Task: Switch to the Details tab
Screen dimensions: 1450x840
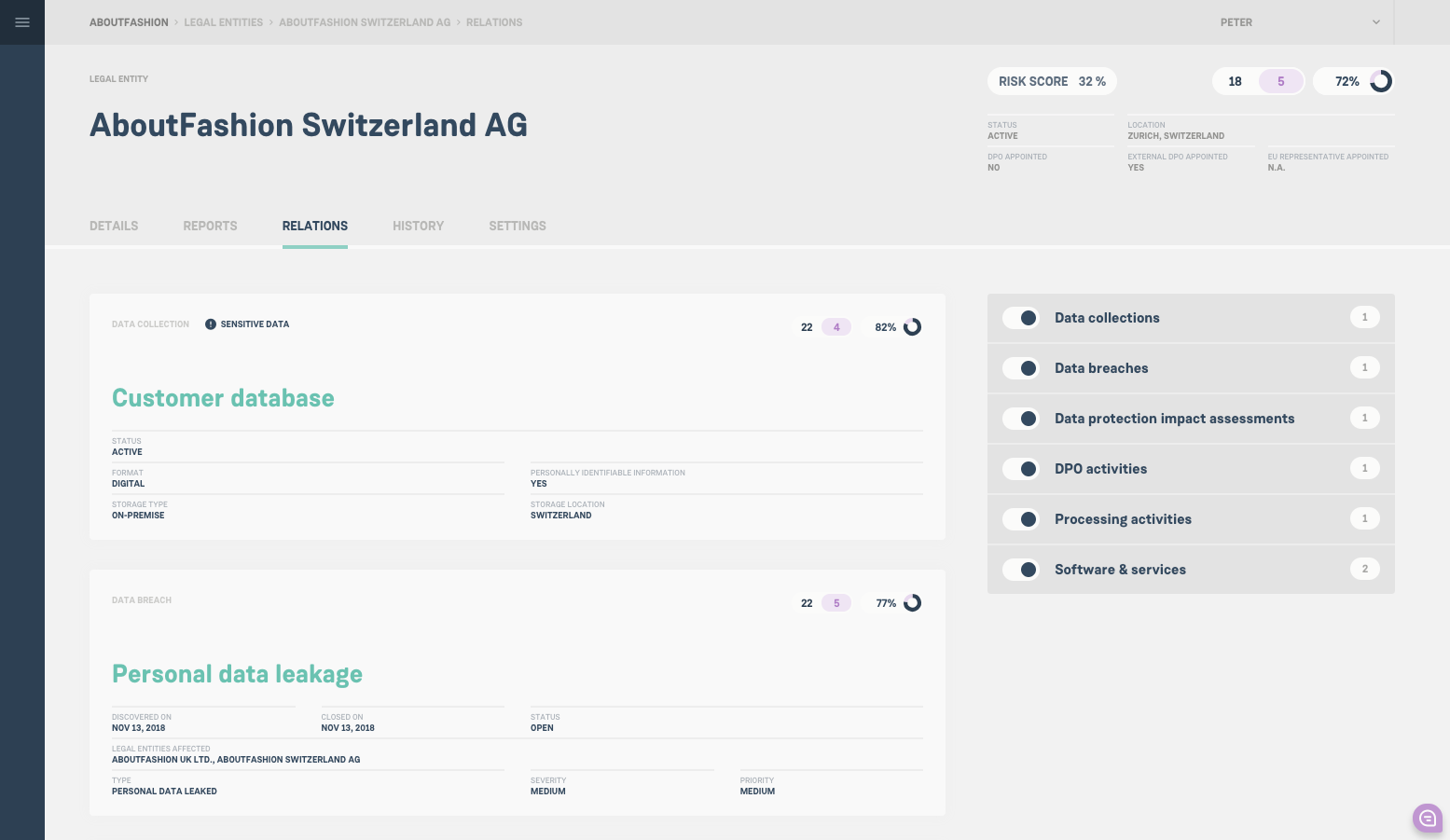Action: click(x=114, y=226)
